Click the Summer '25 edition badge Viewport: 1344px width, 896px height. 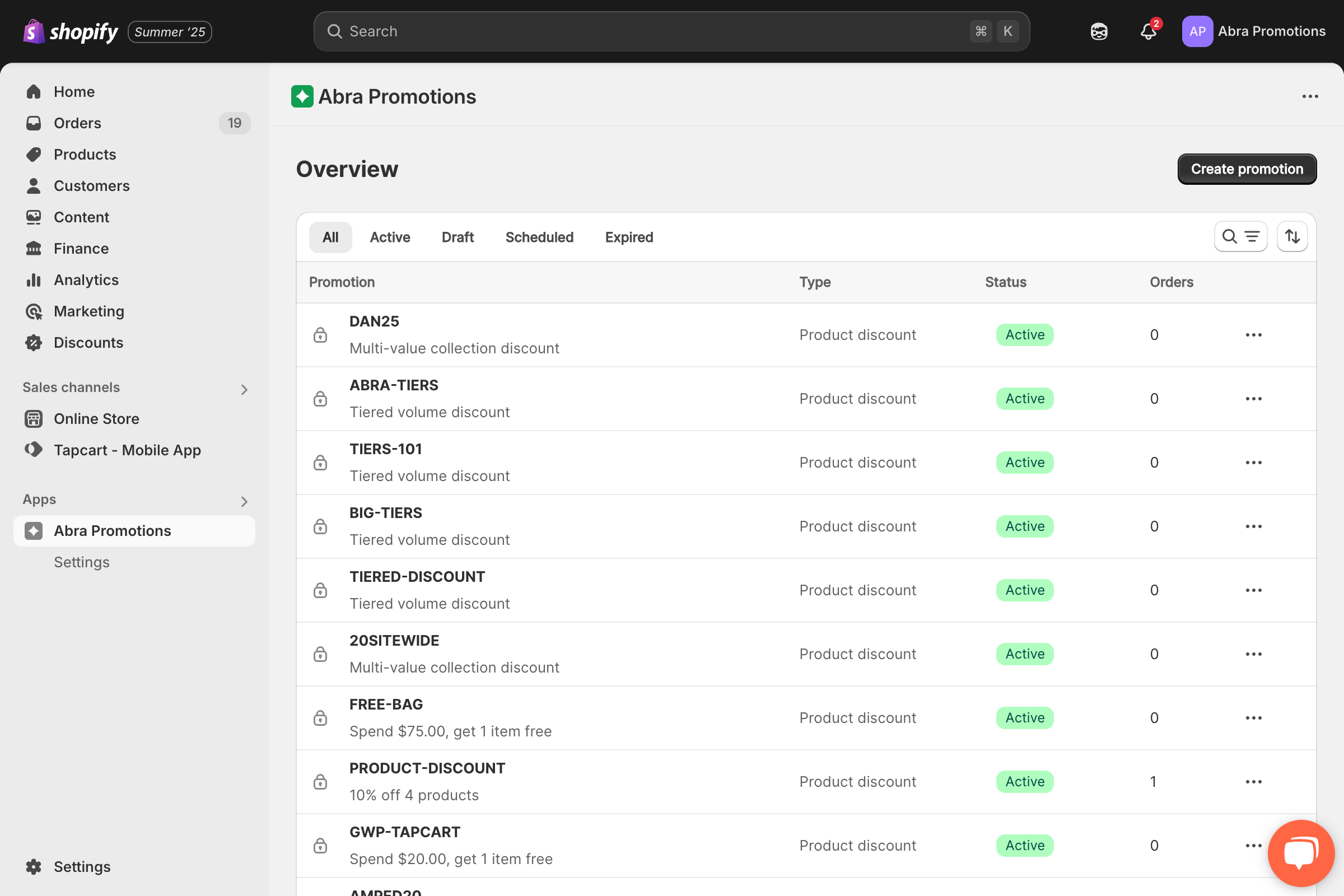[x=170, y=32]
